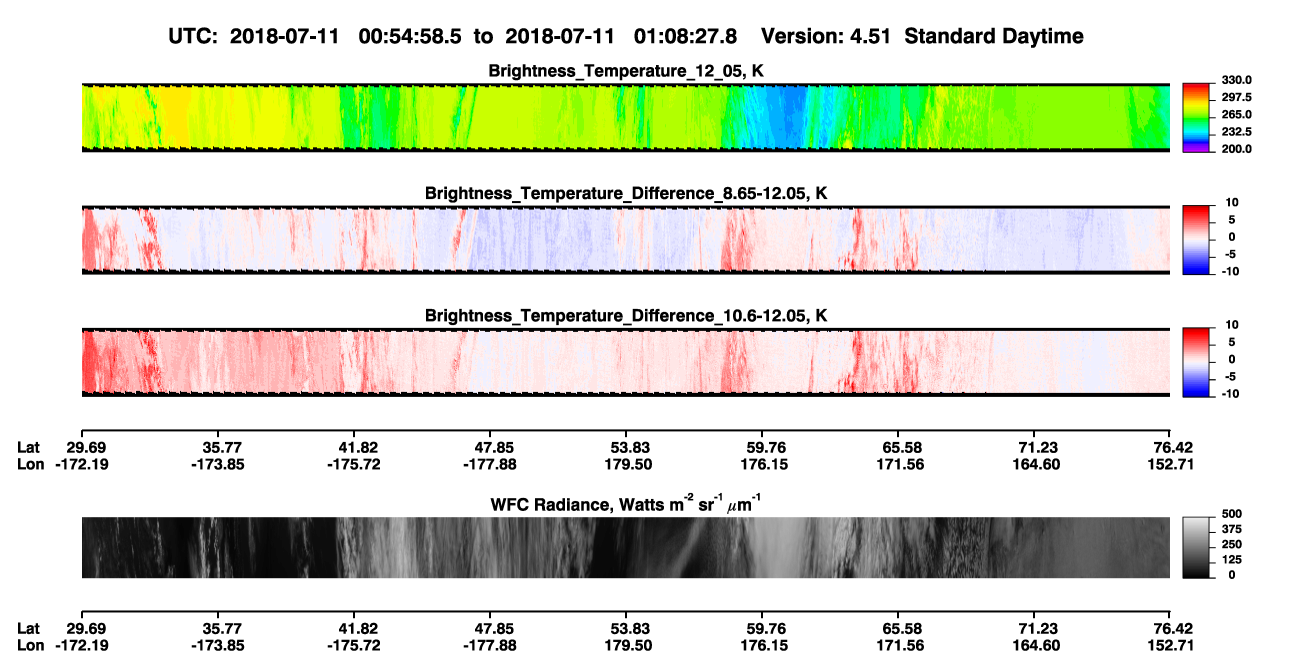Click the 375 tick on WFC colorbar
This screenshot has height=667, width=1300.
1231,530
